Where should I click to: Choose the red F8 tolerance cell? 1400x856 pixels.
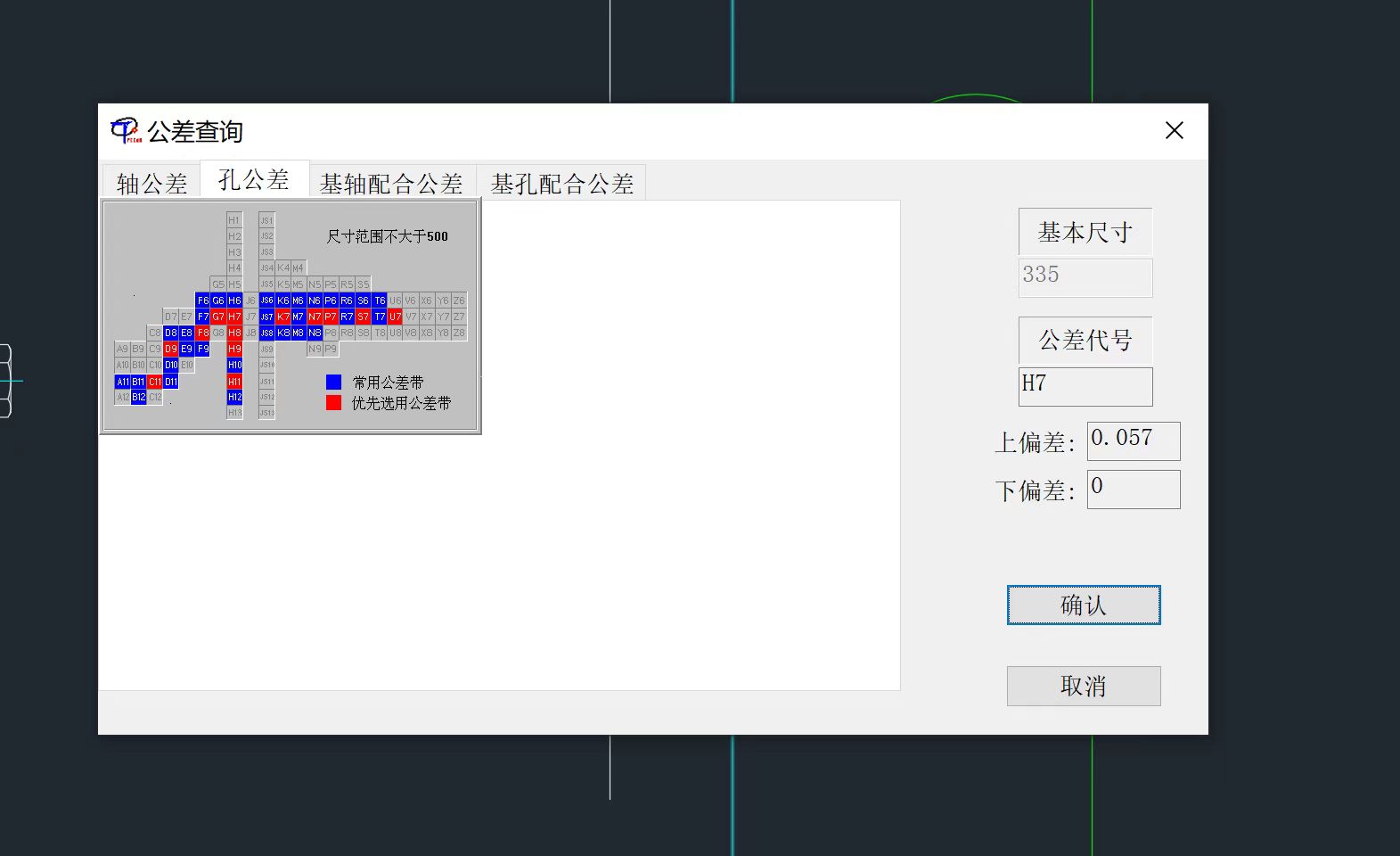coord(202,333)
